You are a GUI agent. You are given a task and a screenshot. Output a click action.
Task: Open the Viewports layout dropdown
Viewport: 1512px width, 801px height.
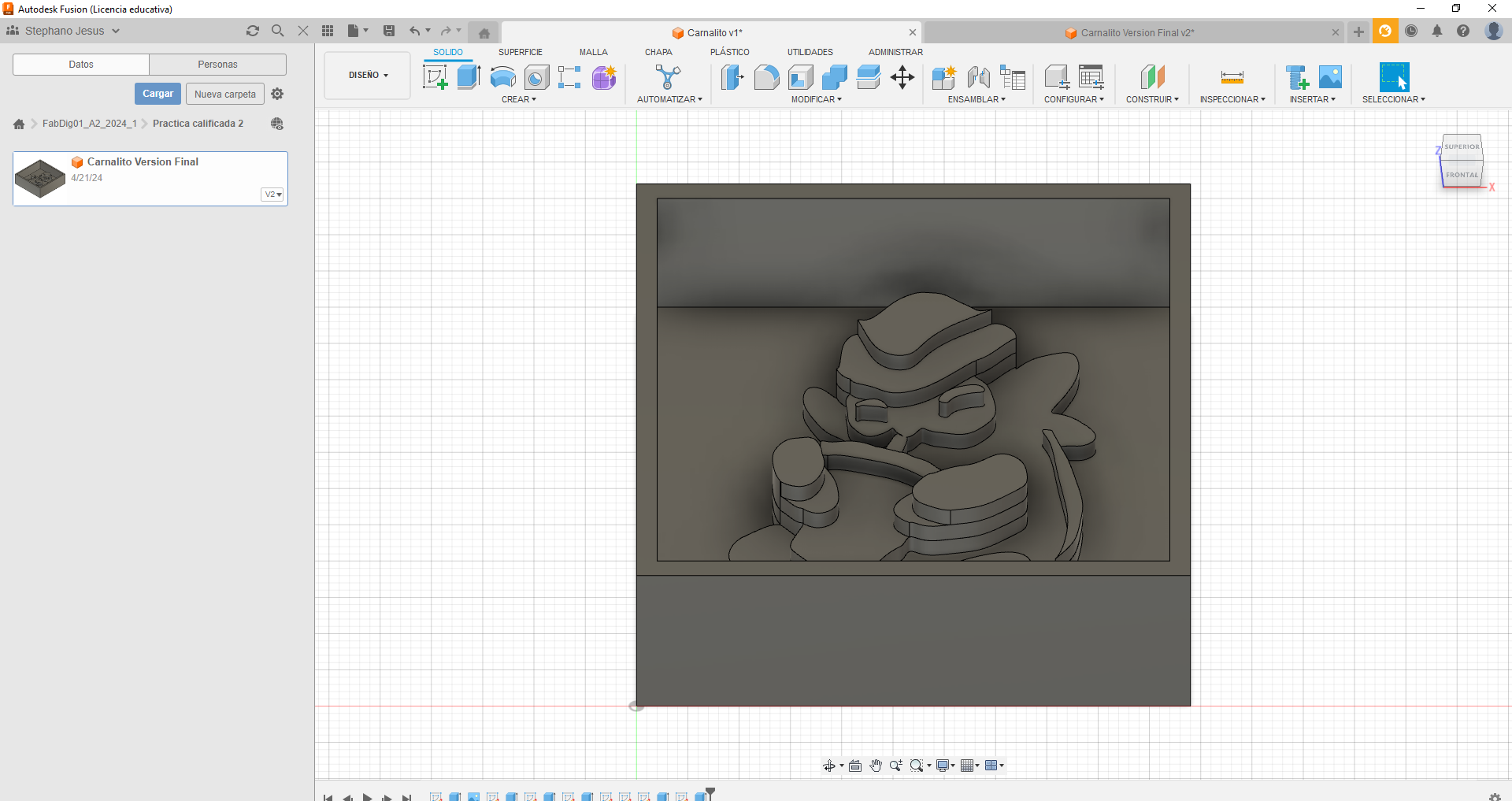(995, 766)
